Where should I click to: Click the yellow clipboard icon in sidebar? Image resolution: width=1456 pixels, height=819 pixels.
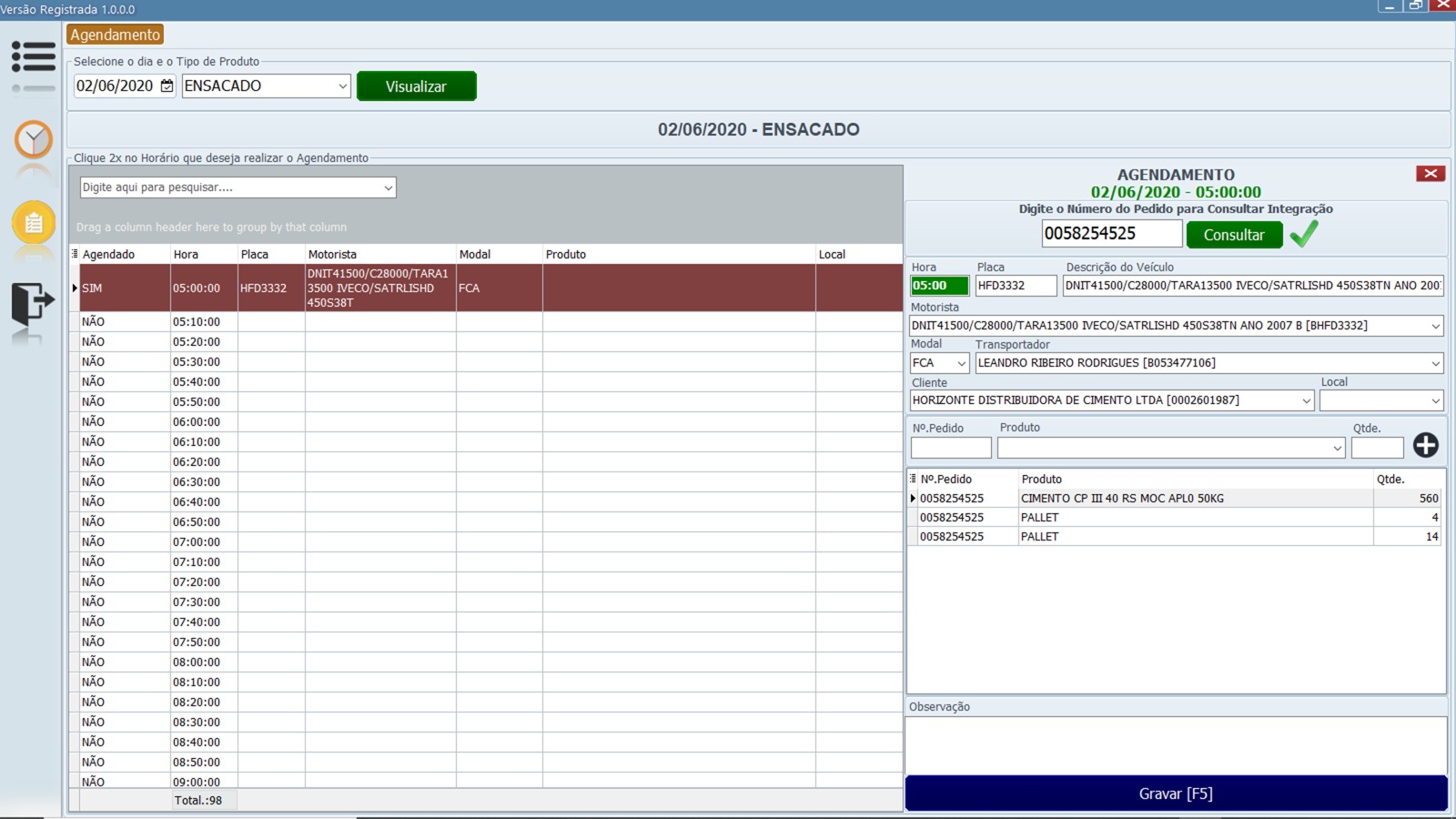tap(34, 223)
